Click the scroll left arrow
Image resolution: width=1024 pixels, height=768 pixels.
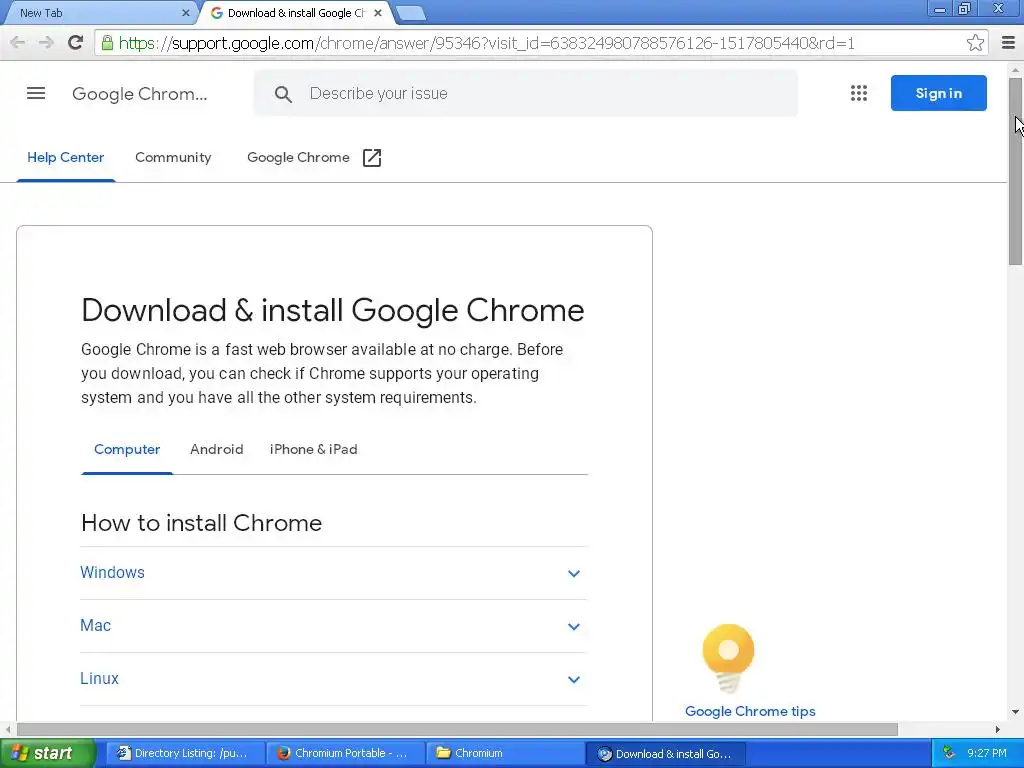coord(8,729)
